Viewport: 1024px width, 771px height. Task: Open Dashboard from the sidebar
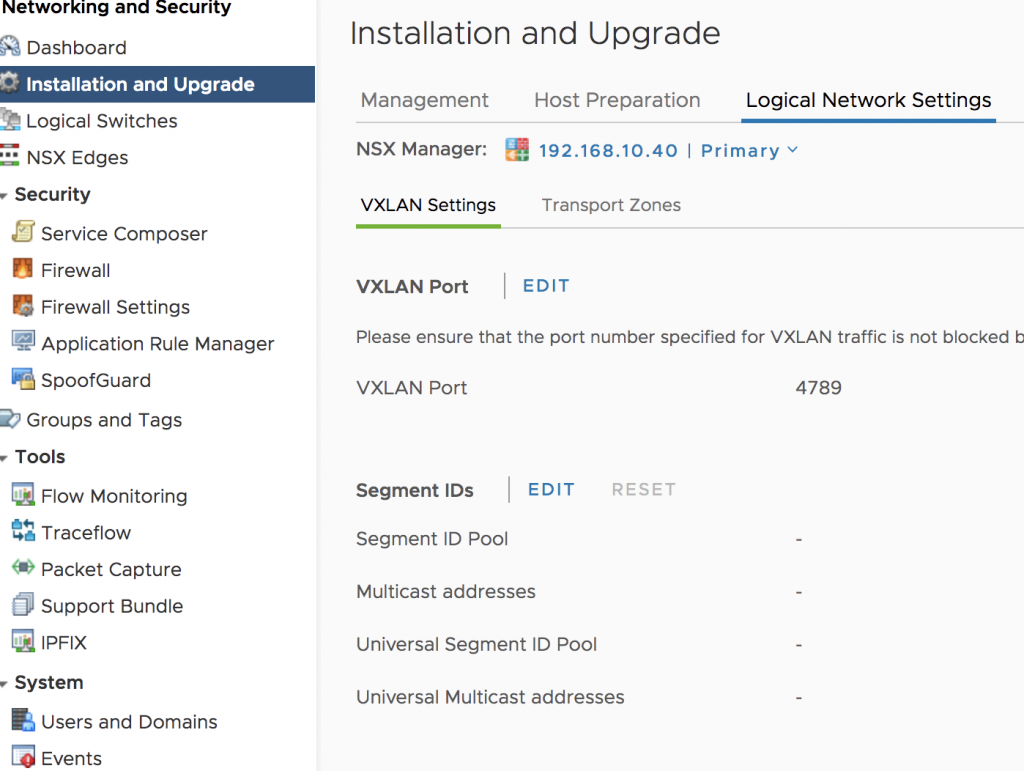pyautogui.click(x=76, y=48)
